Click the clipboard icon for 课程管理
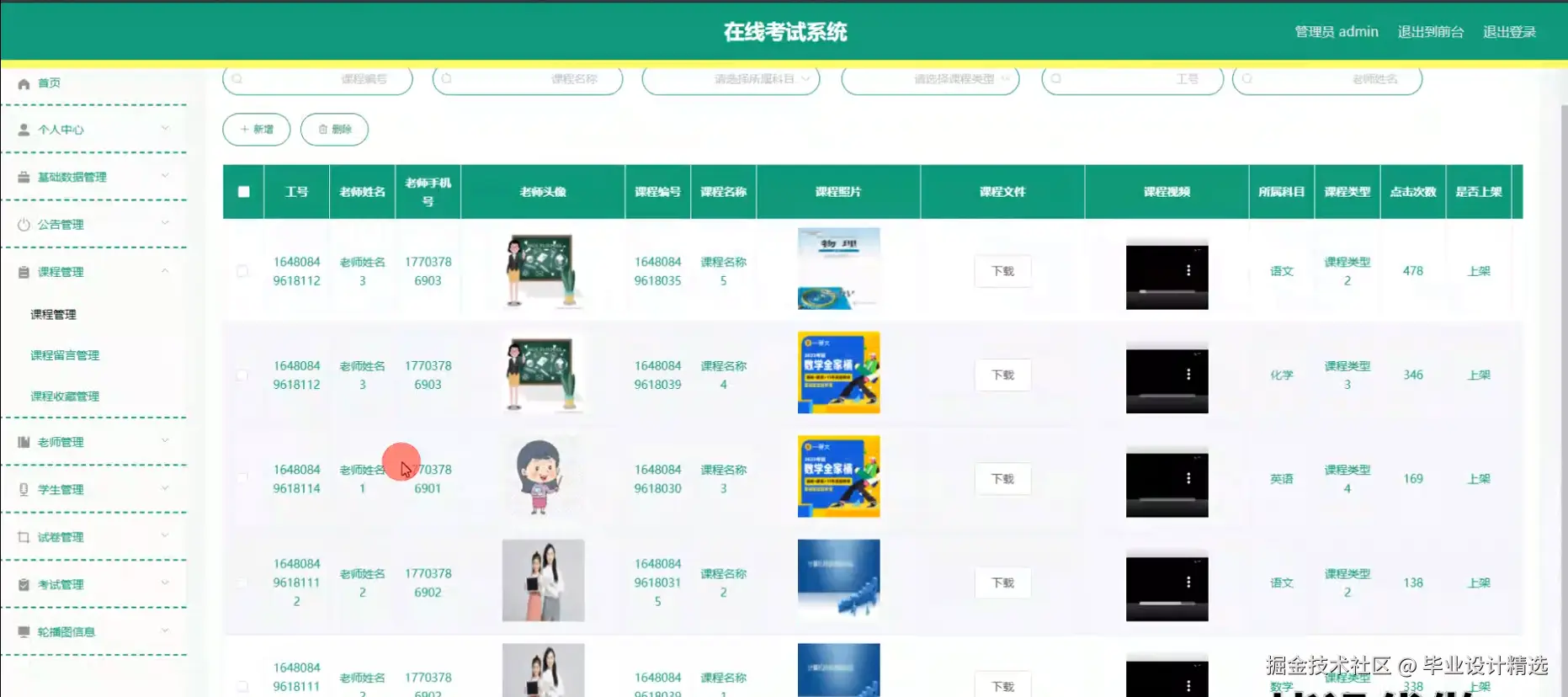The image size is (1568, 697). click(24, 272)
